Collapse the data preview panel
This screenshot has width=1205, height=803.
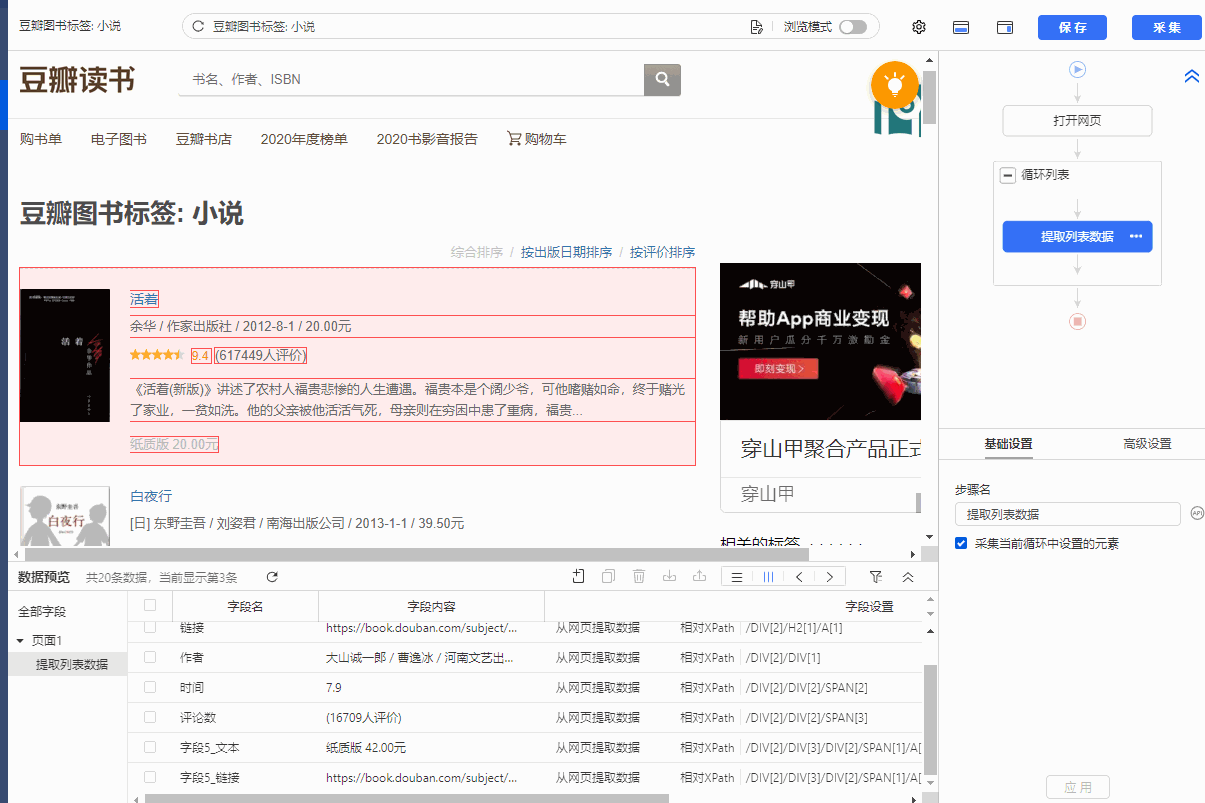pyautogui.click(x=908, y=577)
